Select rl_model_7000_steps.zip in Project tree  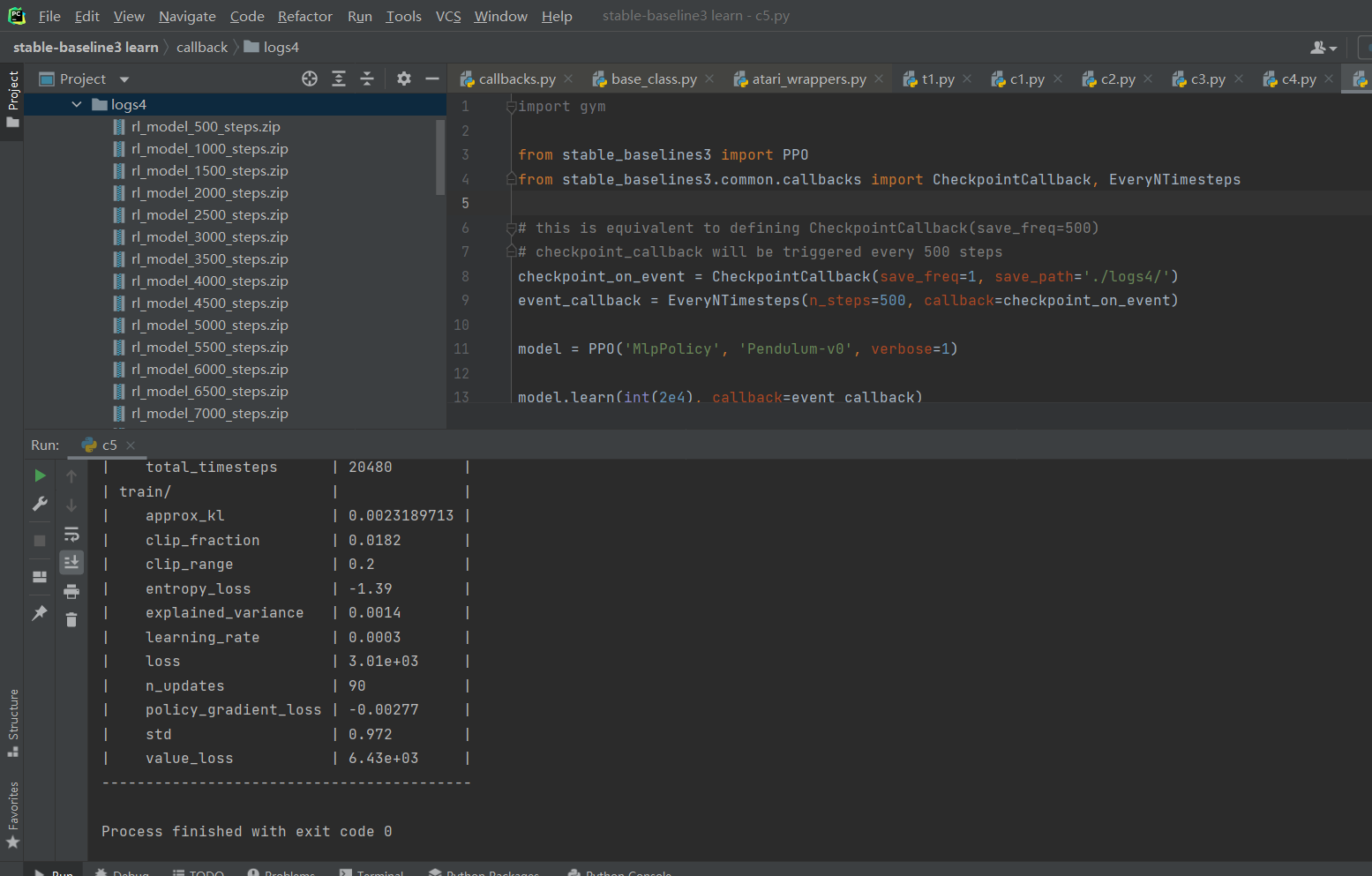(209, 413)
